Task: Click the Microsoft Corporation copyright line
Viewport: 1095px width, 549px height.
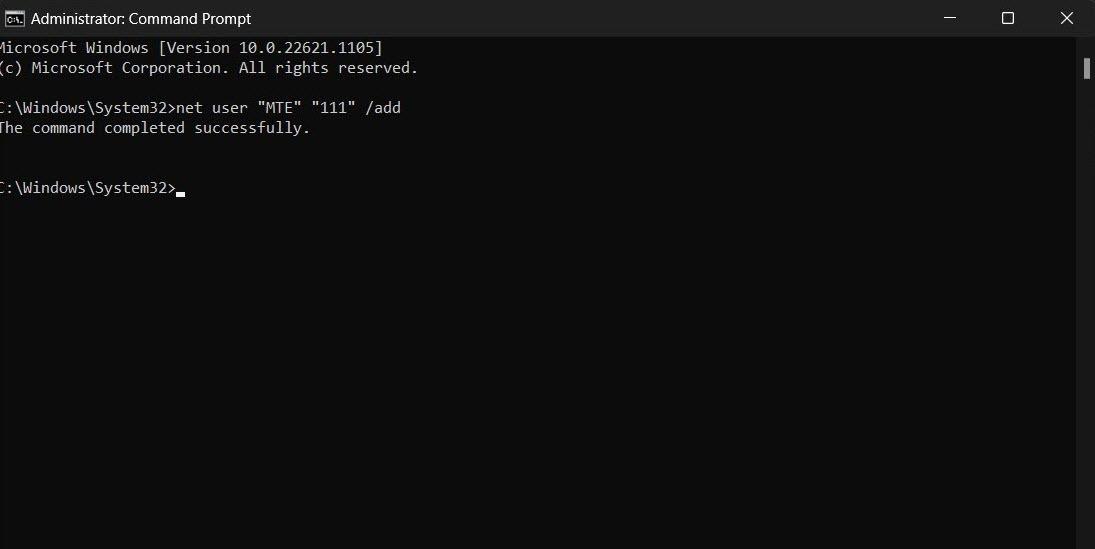Action: (208, 68)
